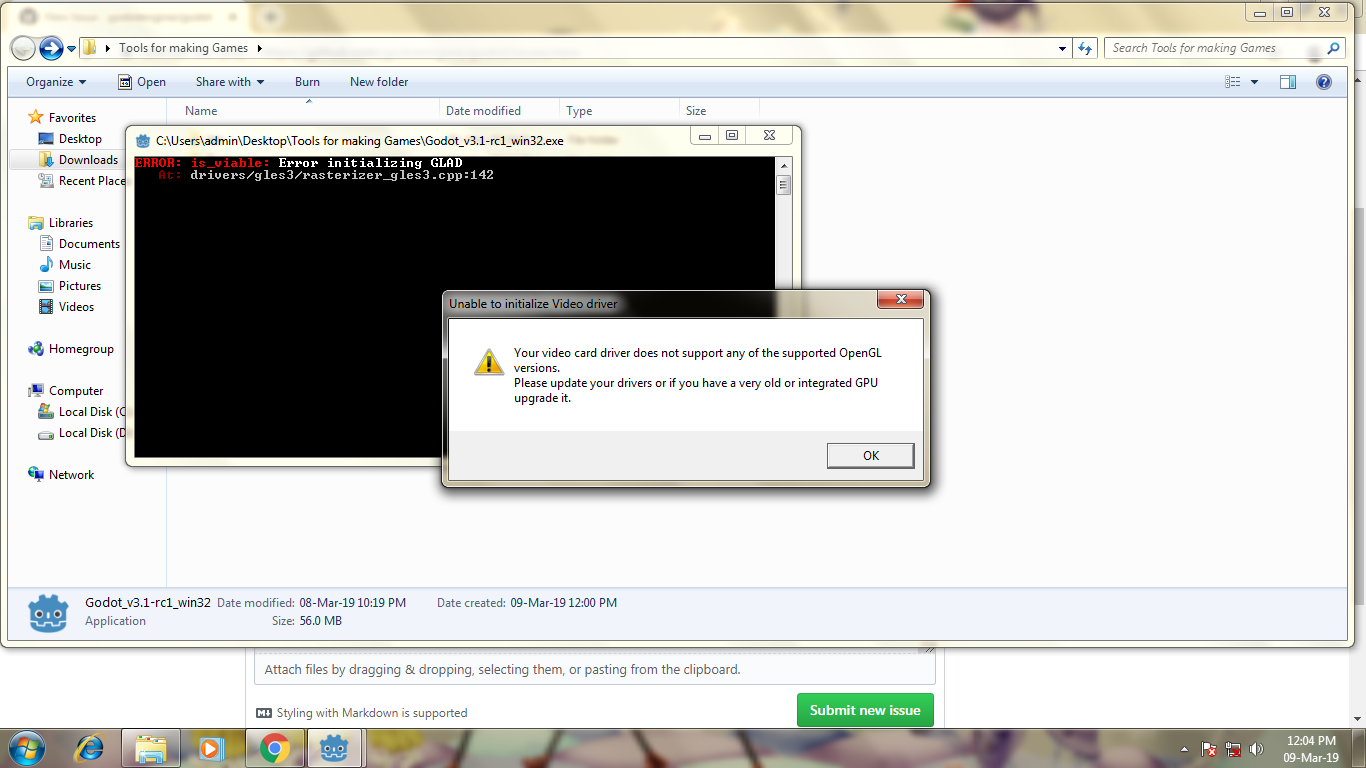This screenshot has height=768, width=1366.
Task: Click the Explorer forward navigation arrow
Action: click(51, 48)
